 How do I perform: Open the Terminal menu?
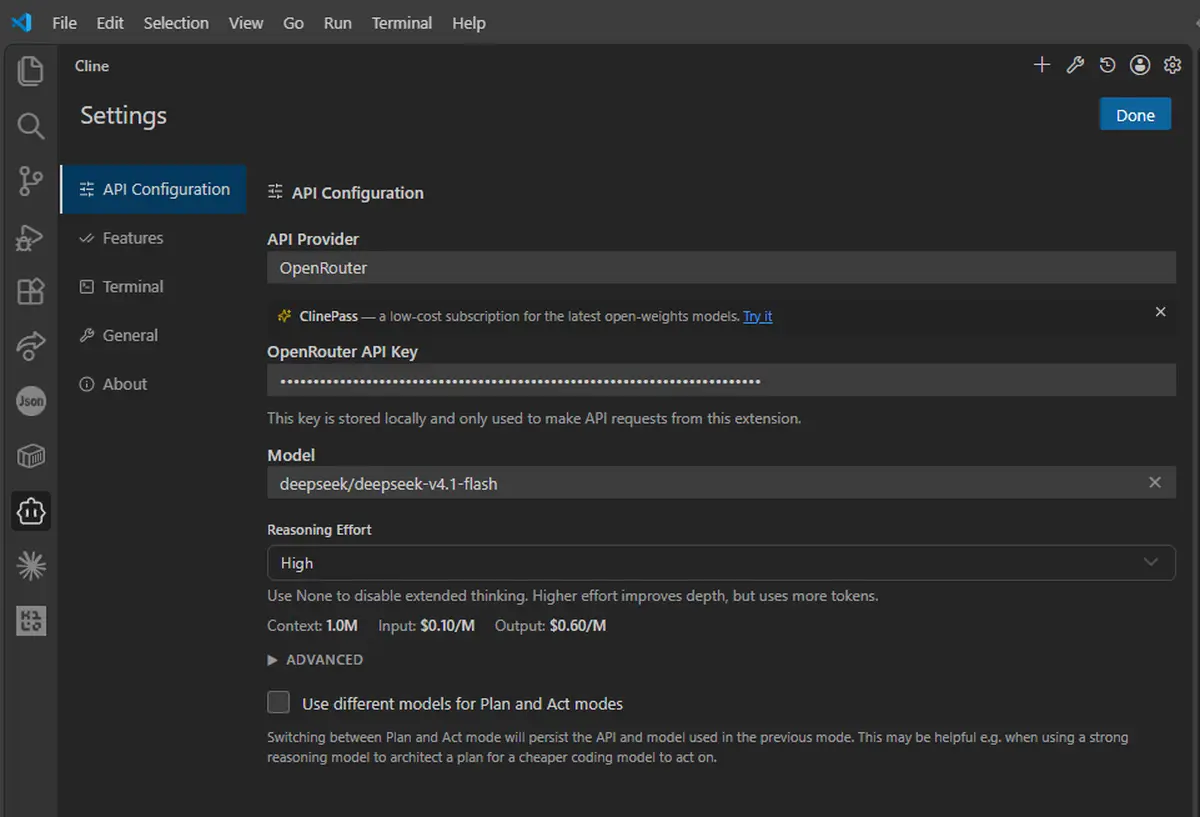(x=402, y=23)
